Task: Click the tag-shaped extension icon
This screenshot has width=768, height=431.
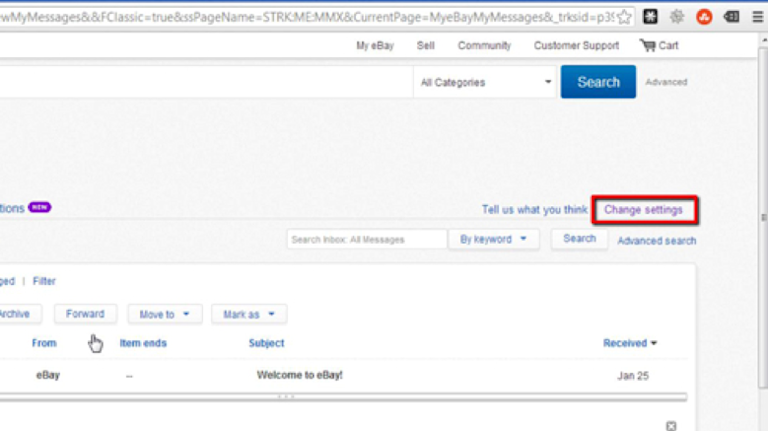Action: tap(731, 17)
